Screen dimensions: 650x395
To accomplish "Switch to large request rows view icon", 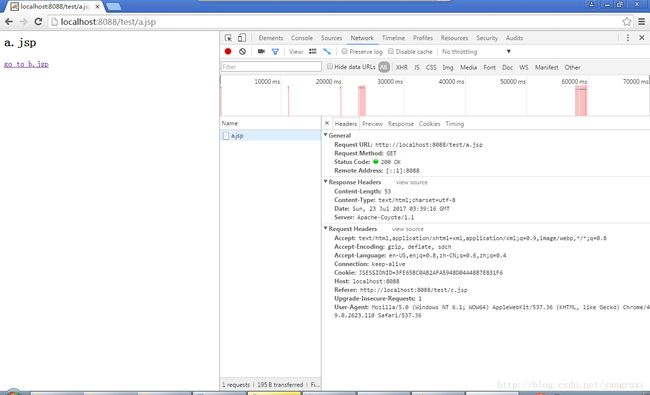I will tap(313, 51).
